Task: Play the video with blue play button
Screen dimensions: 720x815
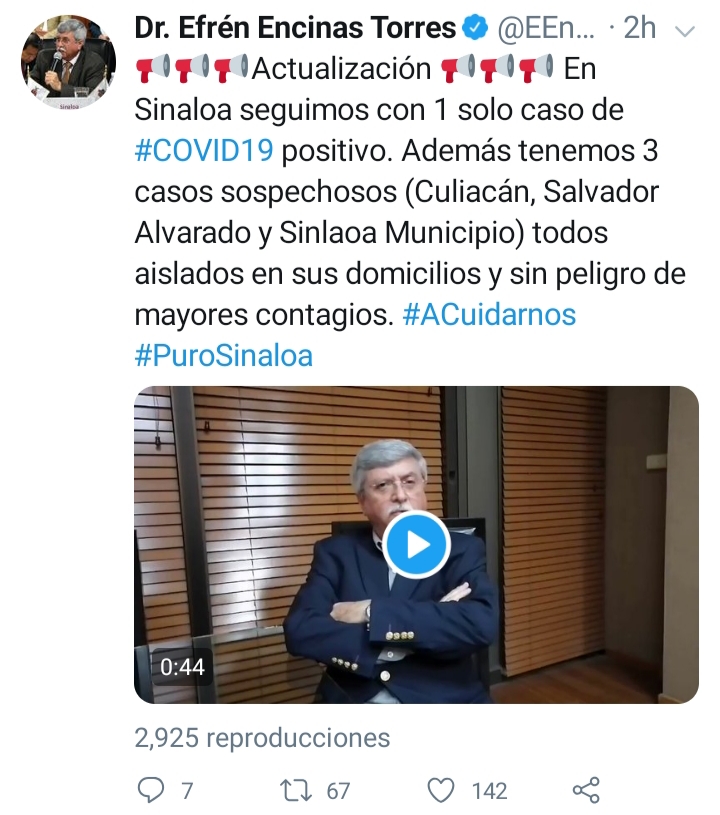Action: 416,545
